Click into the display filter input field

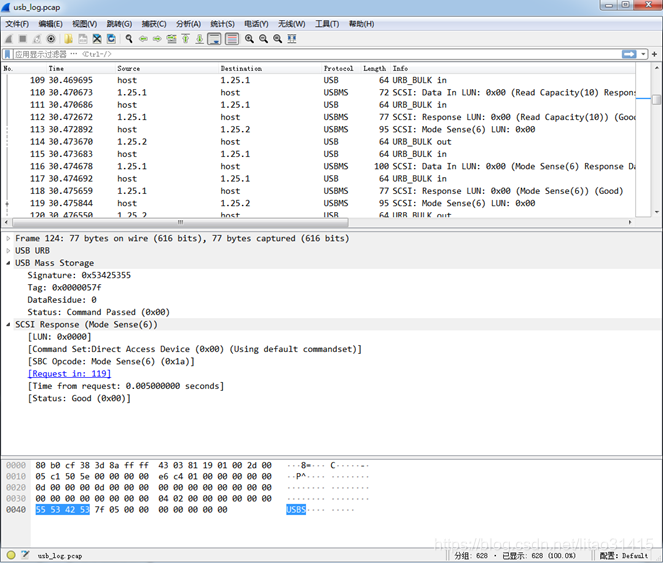[317, 54]
